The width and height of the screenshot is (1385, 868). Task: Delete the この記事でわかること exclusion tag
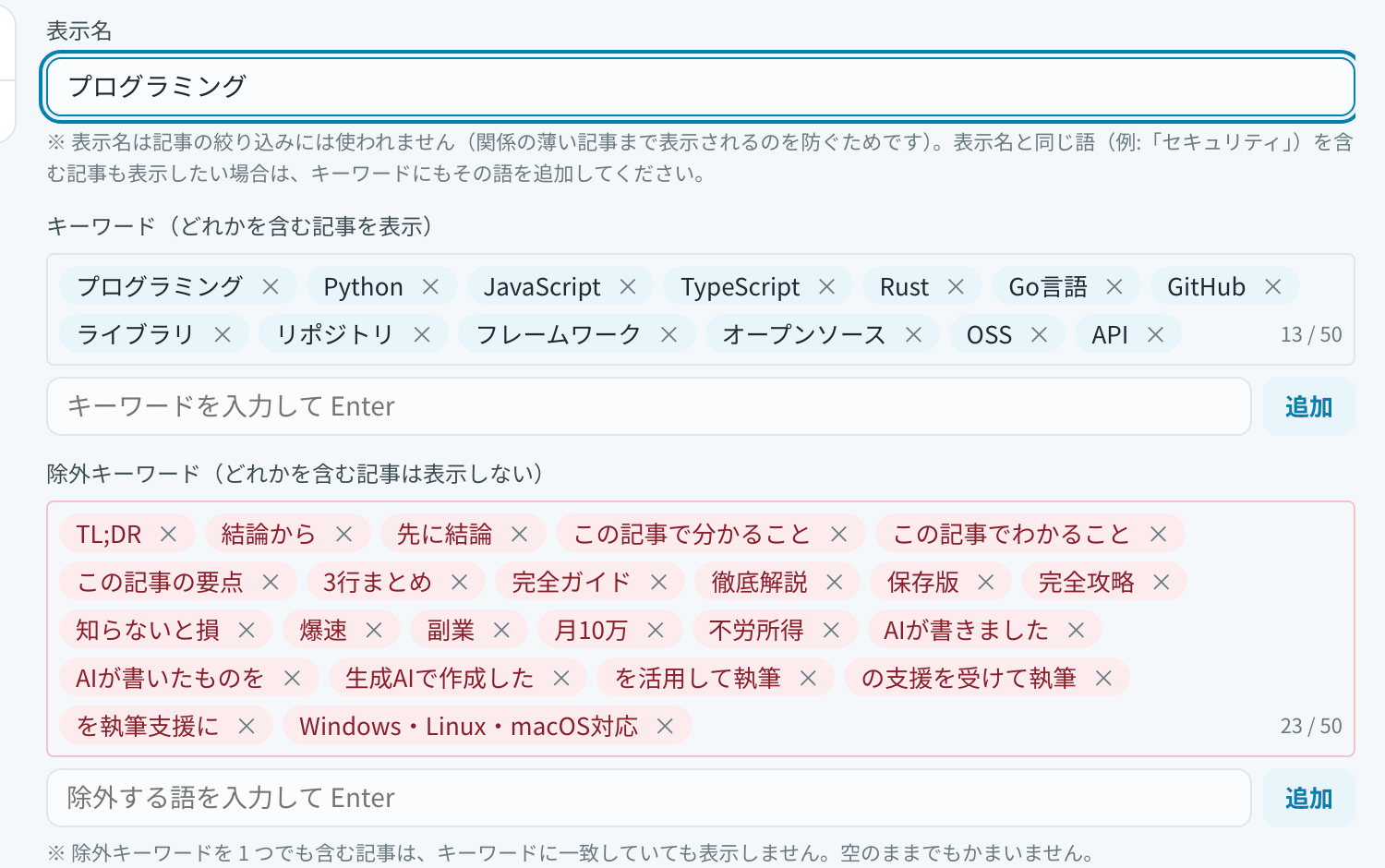1159,534
